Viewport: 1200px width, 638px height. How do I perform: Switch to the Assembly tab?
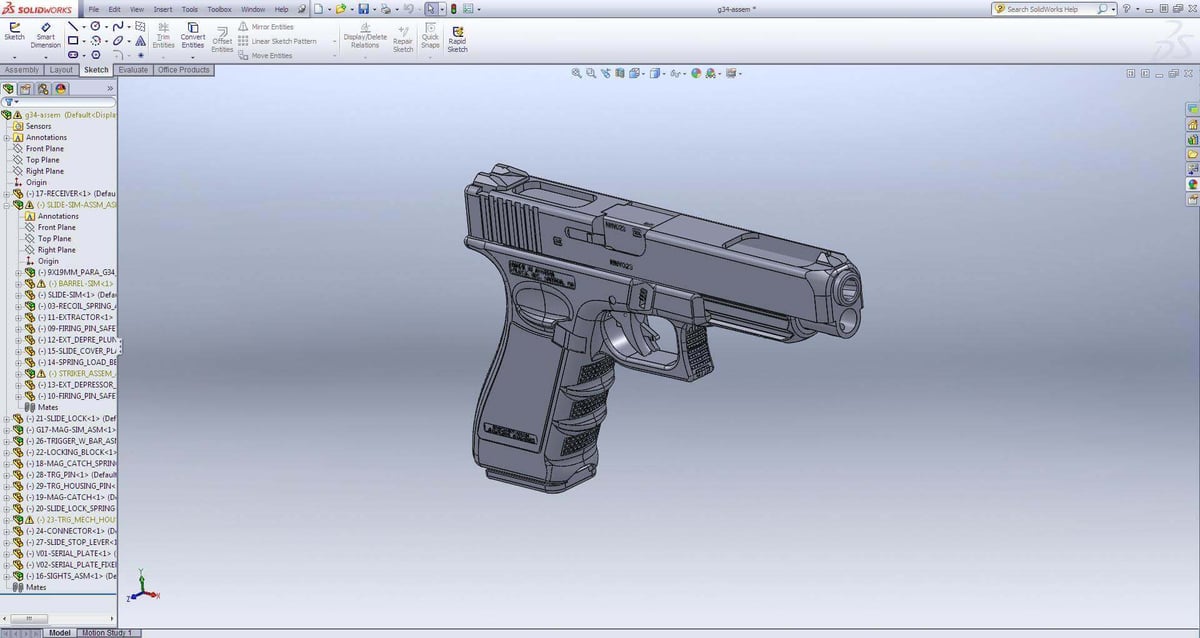22,70
